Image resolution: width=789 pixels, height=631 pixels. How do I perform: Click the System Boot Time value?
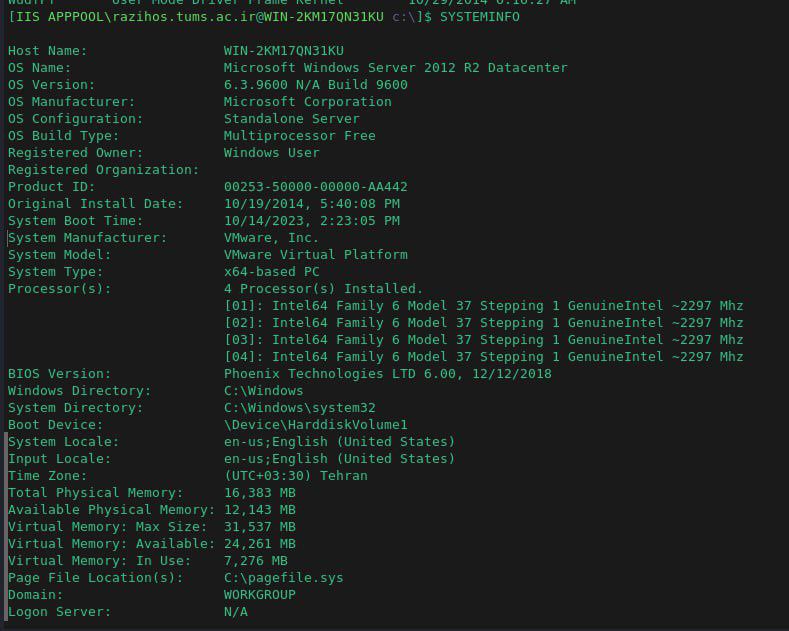(311, 221)
